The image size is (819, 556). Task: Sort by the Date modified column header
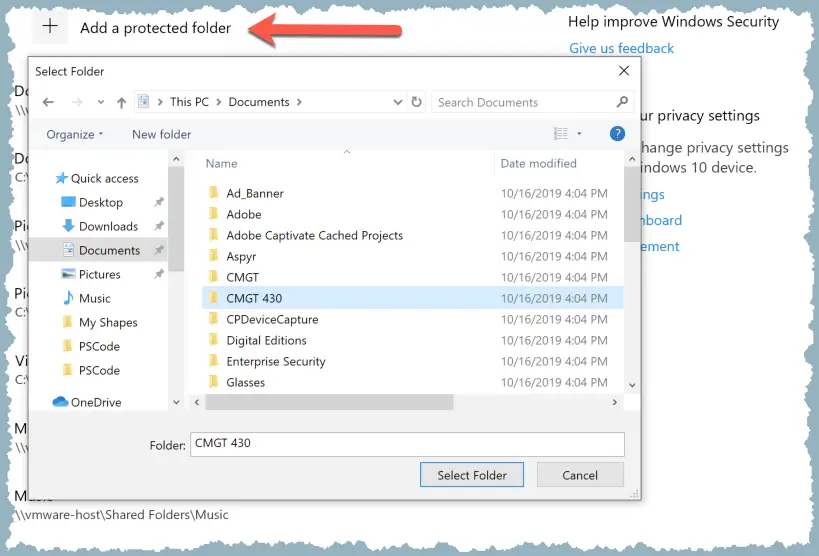tap(539, 163)
